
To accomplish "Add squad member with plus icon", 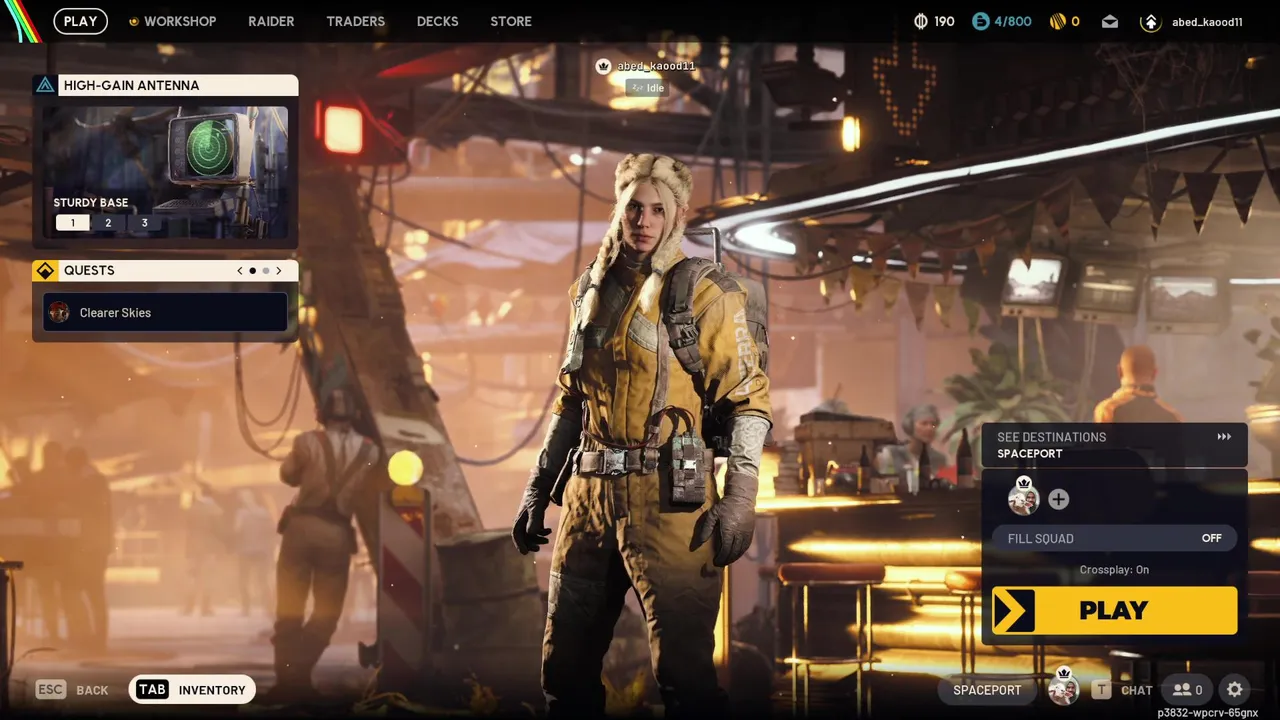I will pyautogui.click(x=1059, y=499).
